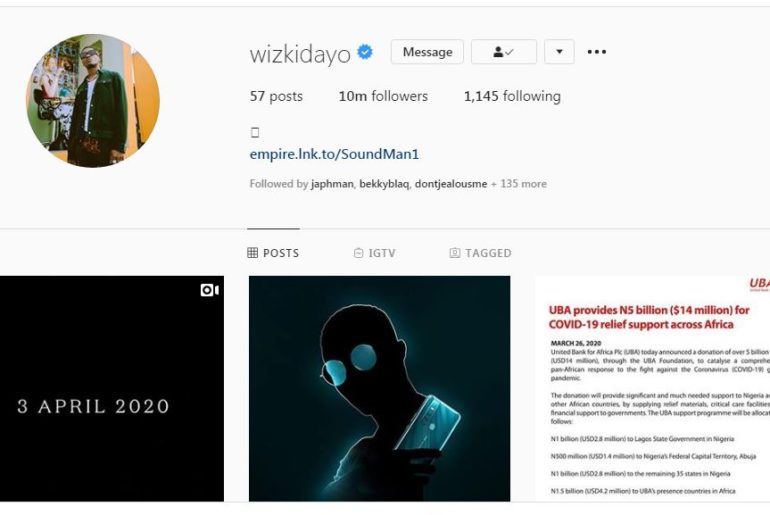
Task: Select the POSTS grid tab
Action: coord(273,253)
